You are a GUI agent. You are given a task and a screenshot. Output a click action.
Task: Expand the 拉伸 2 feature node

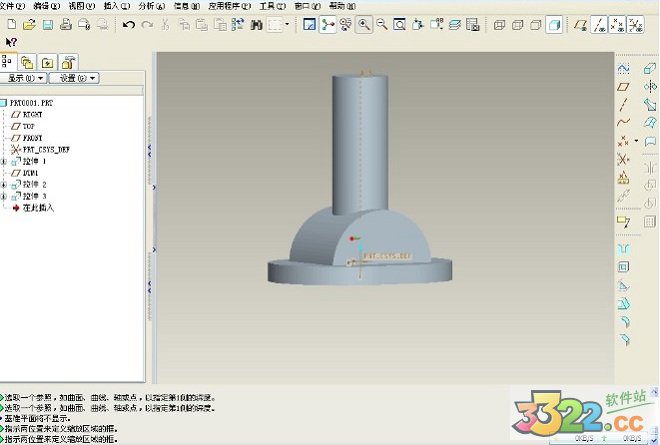click(x=3, y=184)
